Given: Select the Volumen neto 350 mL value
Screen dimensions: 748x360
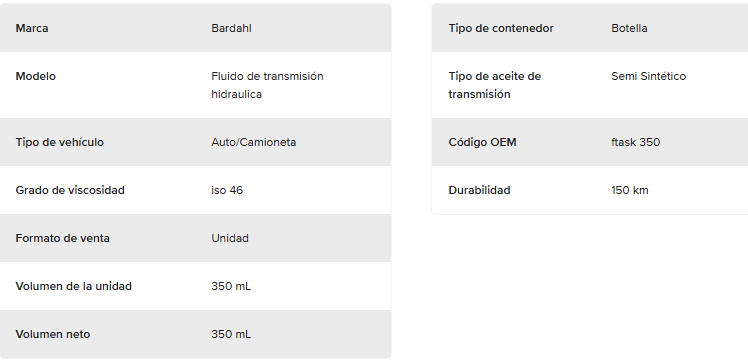Looking at the screenshot, I should pos(231,334).
